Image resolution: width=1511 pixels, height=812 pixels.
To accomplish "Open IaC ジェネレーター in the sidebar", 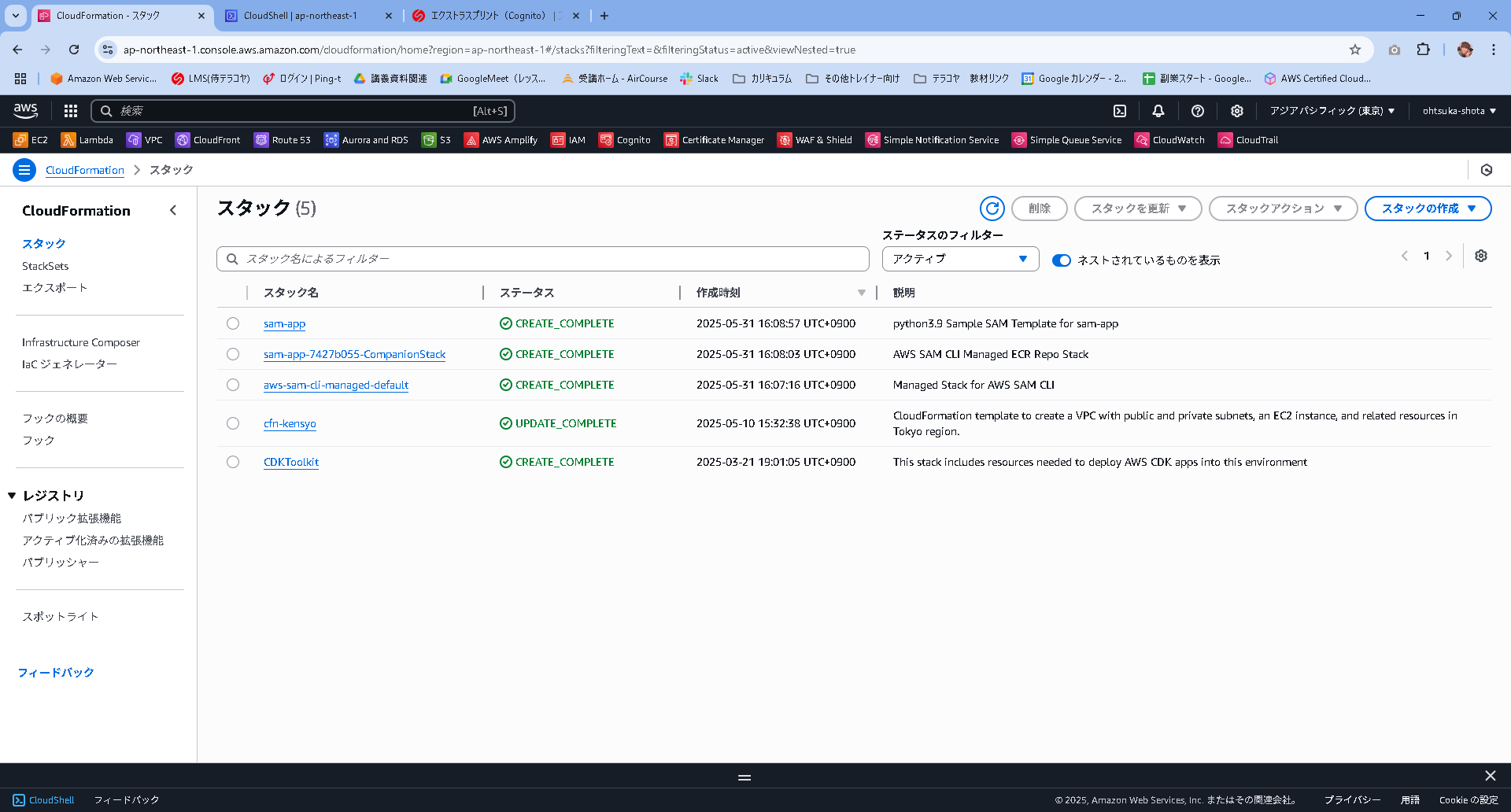I will (x=70, y=364).
